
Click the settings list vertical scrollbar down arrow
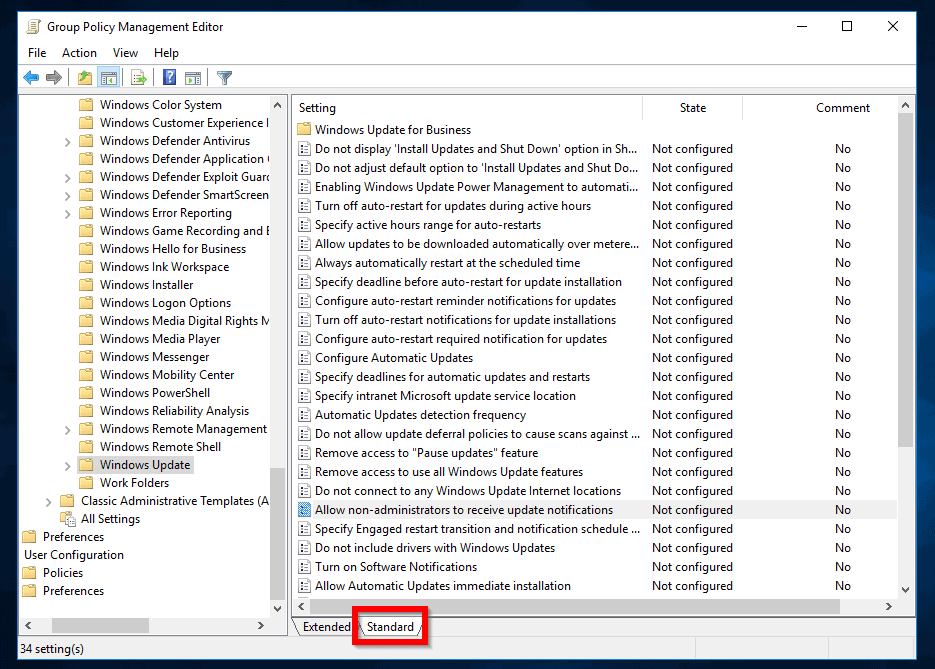click(906, 589)
